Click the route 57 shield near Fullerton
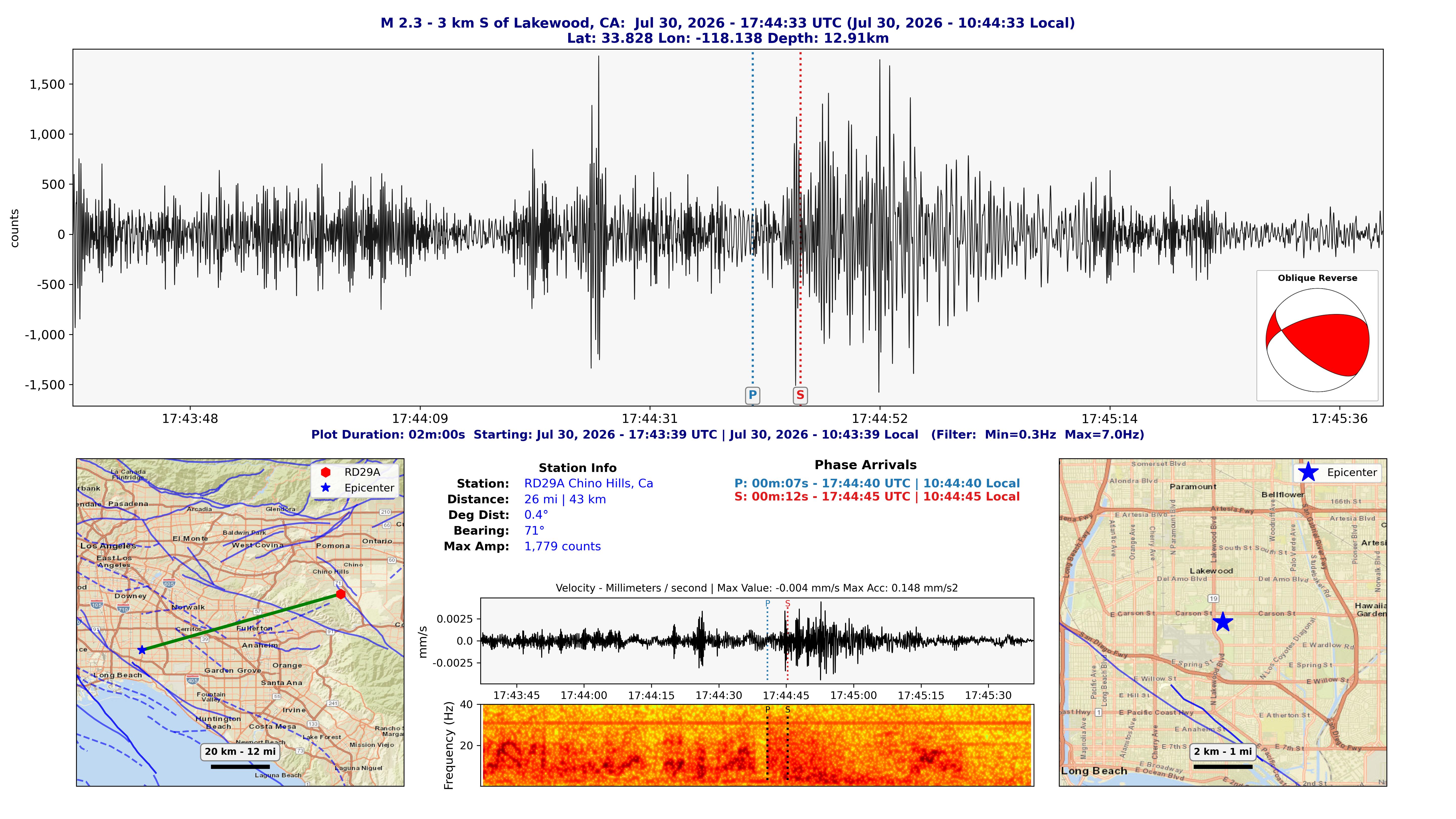Screen dimensions: 1456x819 (x=258, y=611)
